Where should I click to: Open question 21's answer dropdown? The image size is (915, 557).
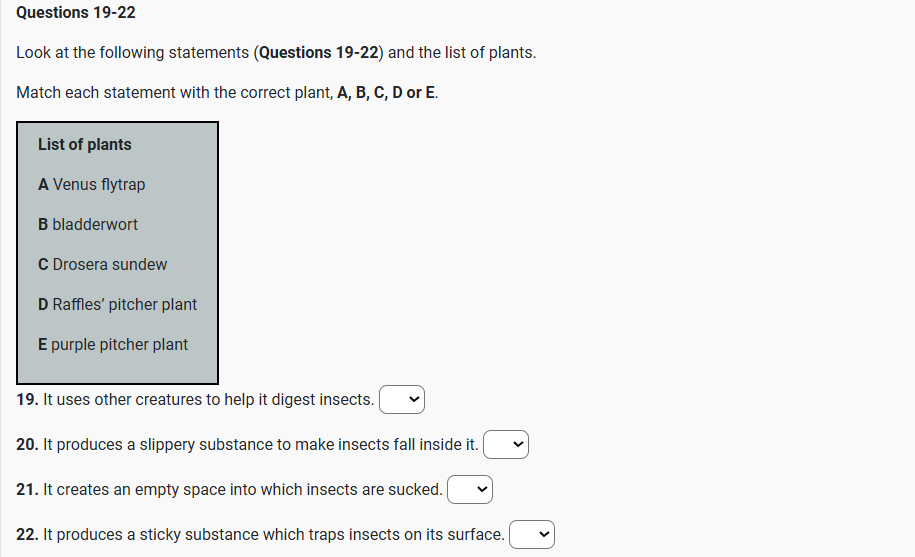[470, 490]
